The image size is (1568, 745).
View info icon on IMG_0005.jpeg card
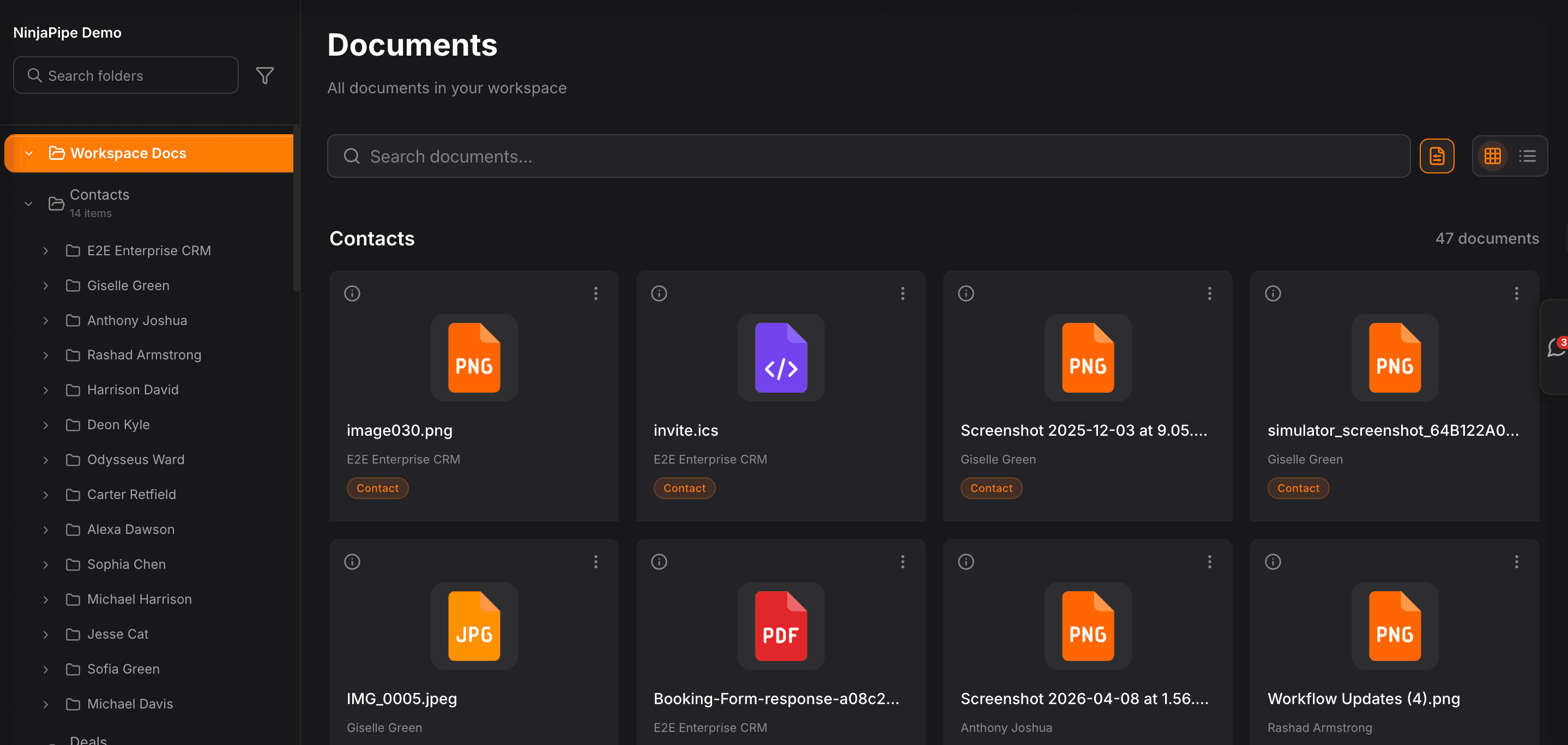click(x=352, y=562)
